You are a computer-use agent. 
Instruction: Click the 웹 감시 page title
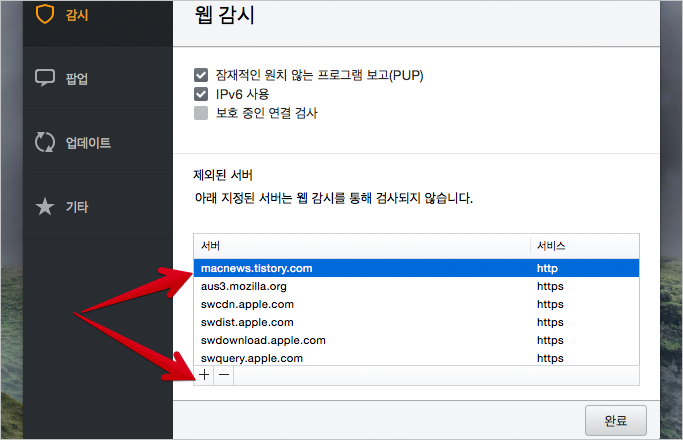[224, 15]
